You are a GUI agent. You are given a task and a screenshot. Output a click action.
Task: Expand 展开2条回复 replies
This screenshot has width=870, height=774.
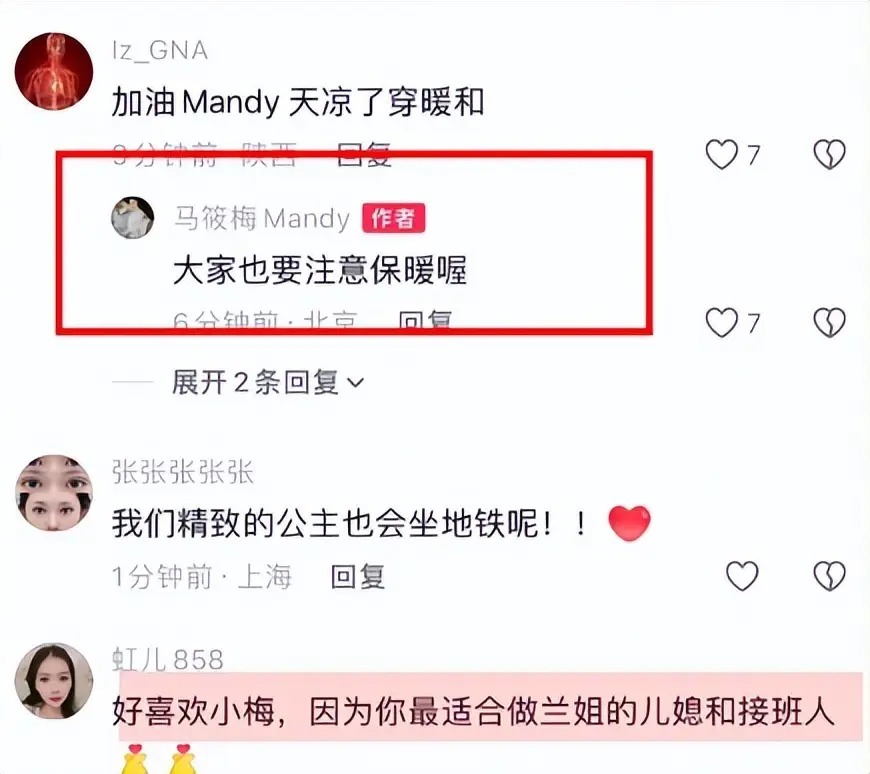[267, 382]
